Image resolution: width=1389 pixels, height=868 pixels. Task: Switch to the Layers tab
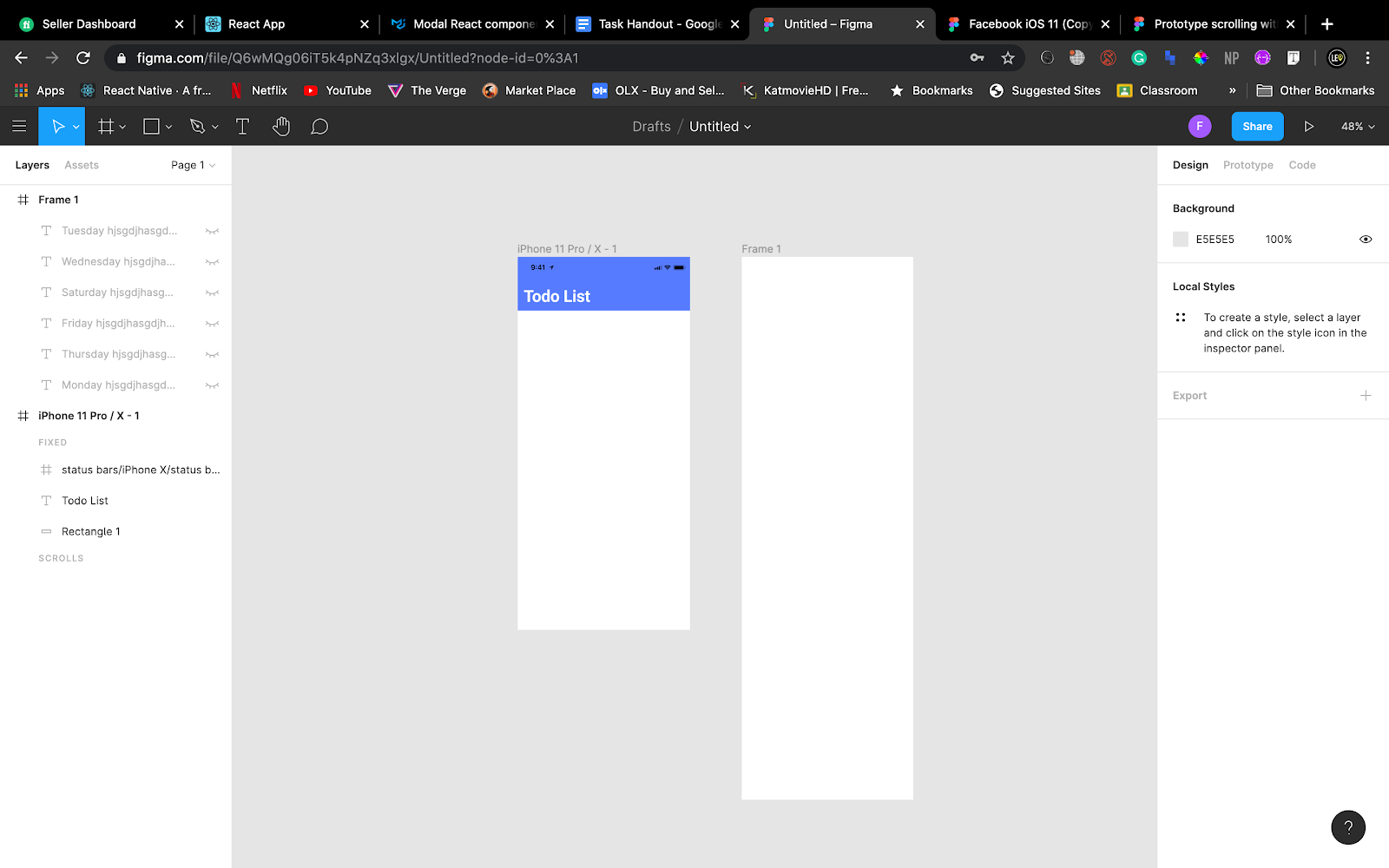(x=32, y=165)
